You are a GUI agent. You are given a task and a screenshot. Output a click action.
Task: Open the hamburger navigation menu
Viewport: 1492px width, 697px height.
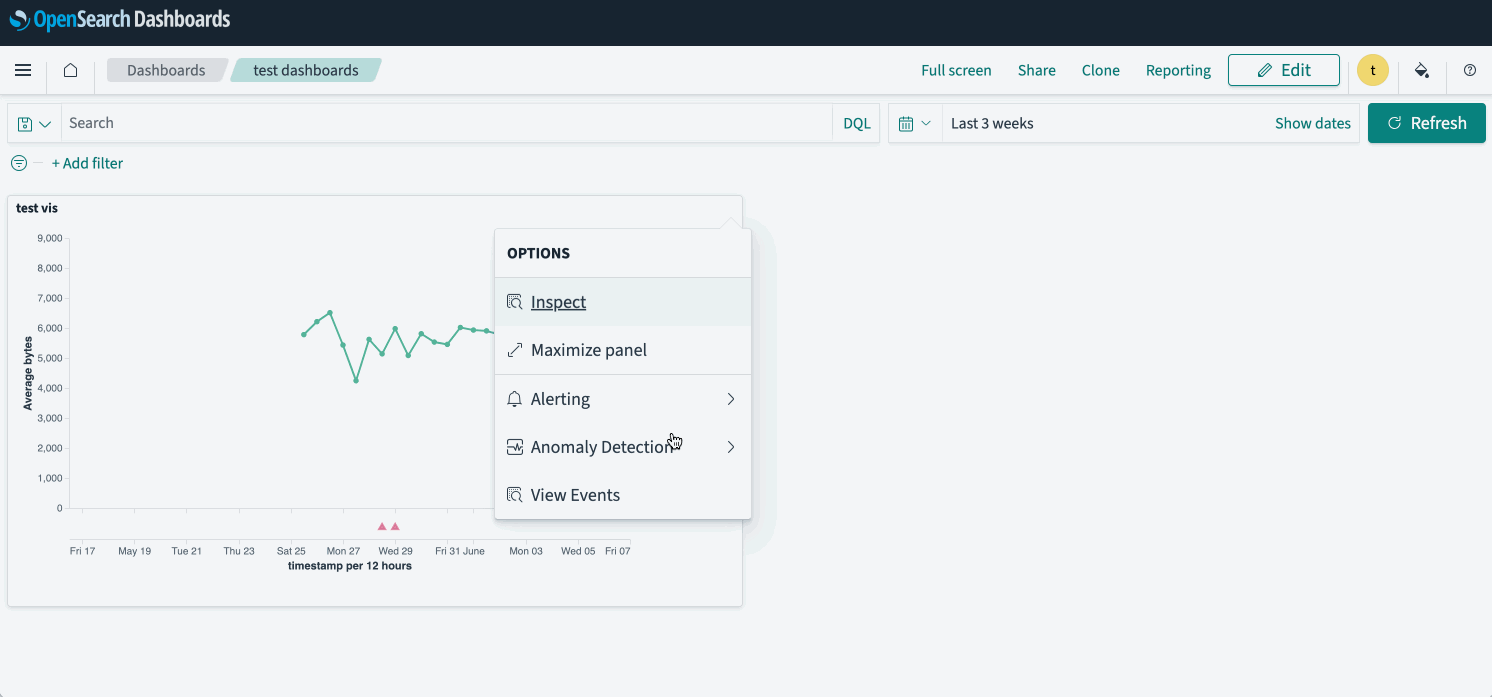(x=22, y=70)
